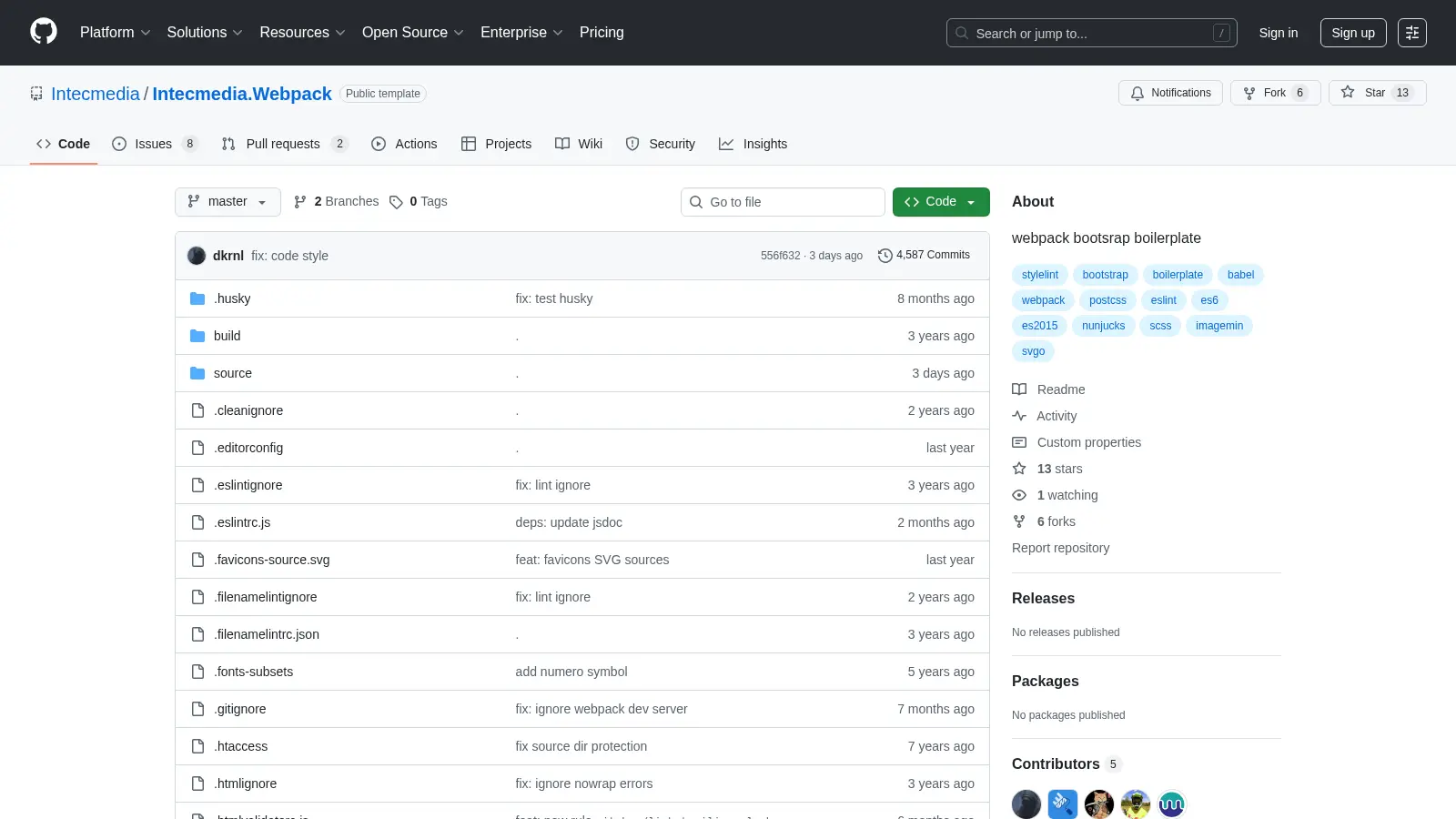Click the search magnifier icon in header
Screen dimensions: 1456x819
coord(962,33)
